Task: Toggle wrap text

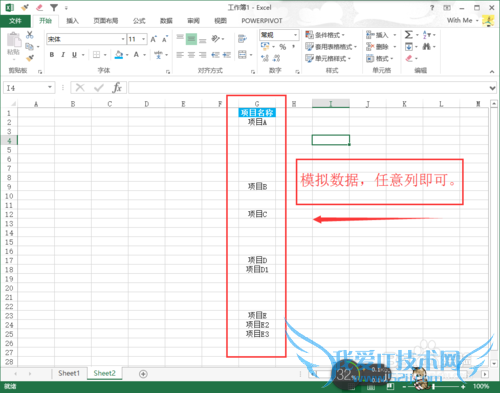Action: pyautogui.click(x=242, y=39)
